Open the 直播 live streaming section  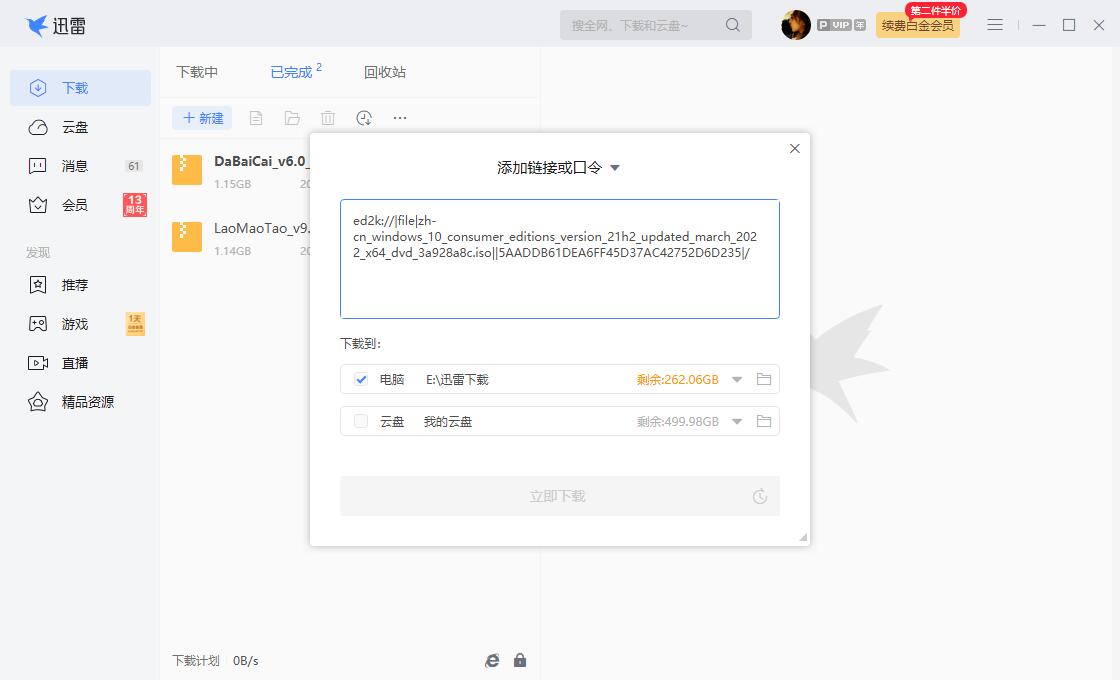(x=80, y=362)
